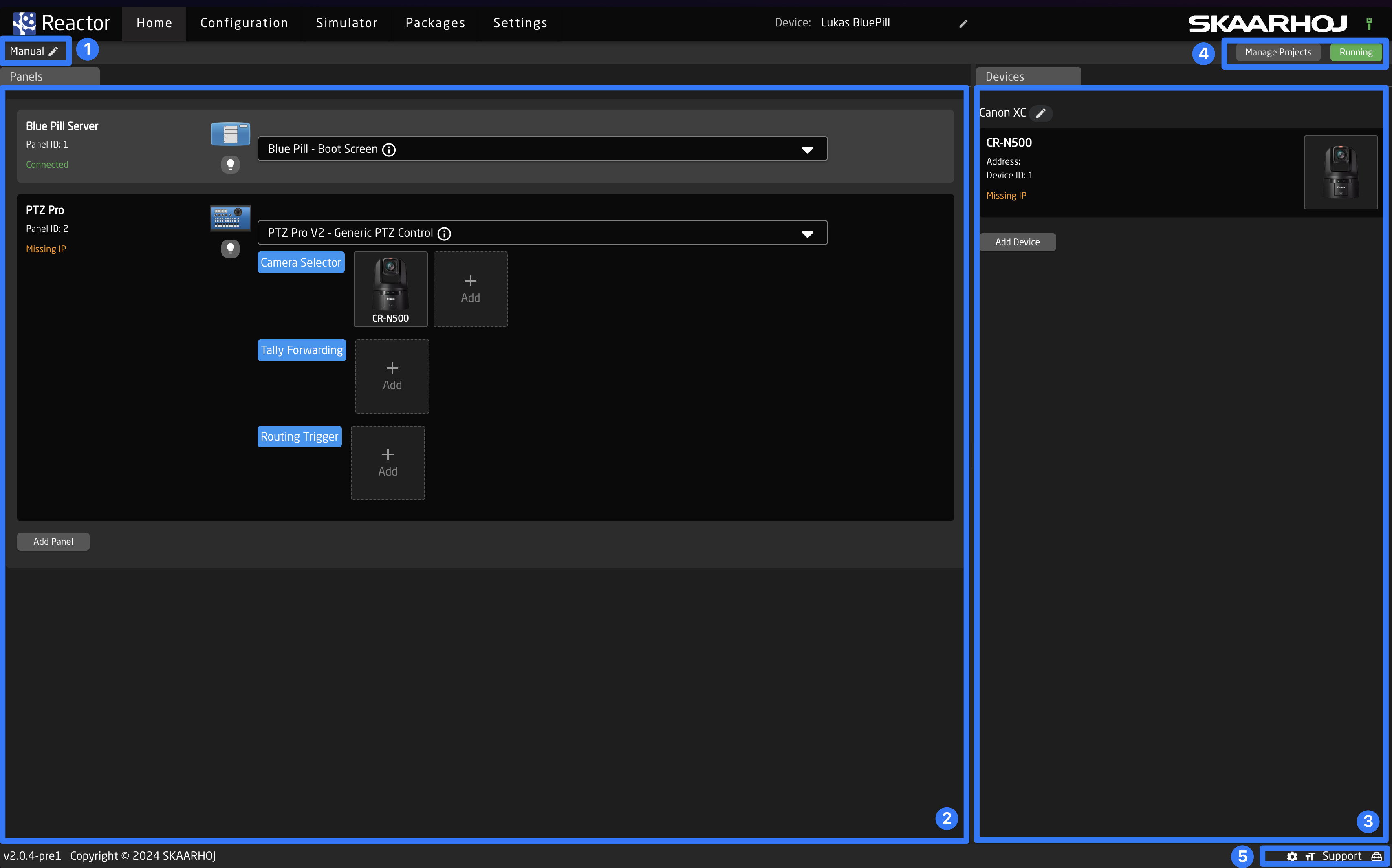Expand the Blue Pill Boot Screen dropdown
This screenshot has height=868, width=1392.
tap(808, 150)
